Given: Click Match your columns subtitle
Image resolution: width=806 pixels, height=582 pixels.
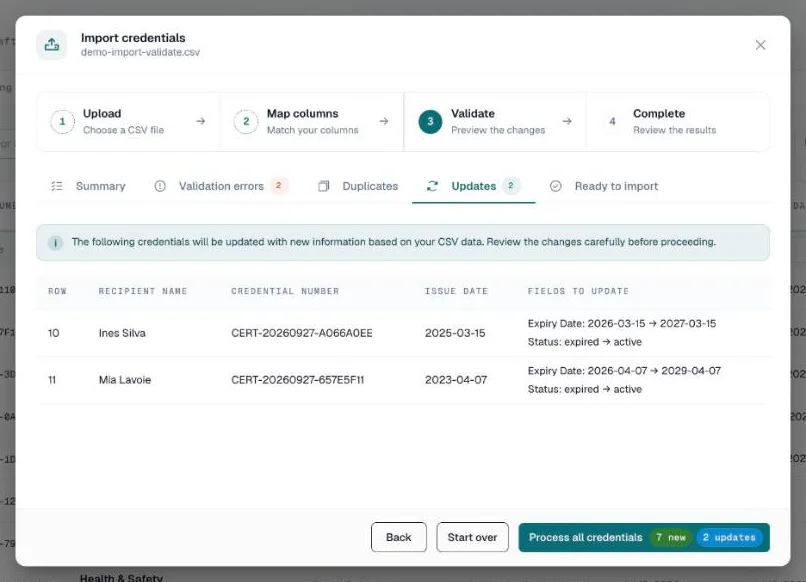Looking at the screenshot, I should click(313, 130).
